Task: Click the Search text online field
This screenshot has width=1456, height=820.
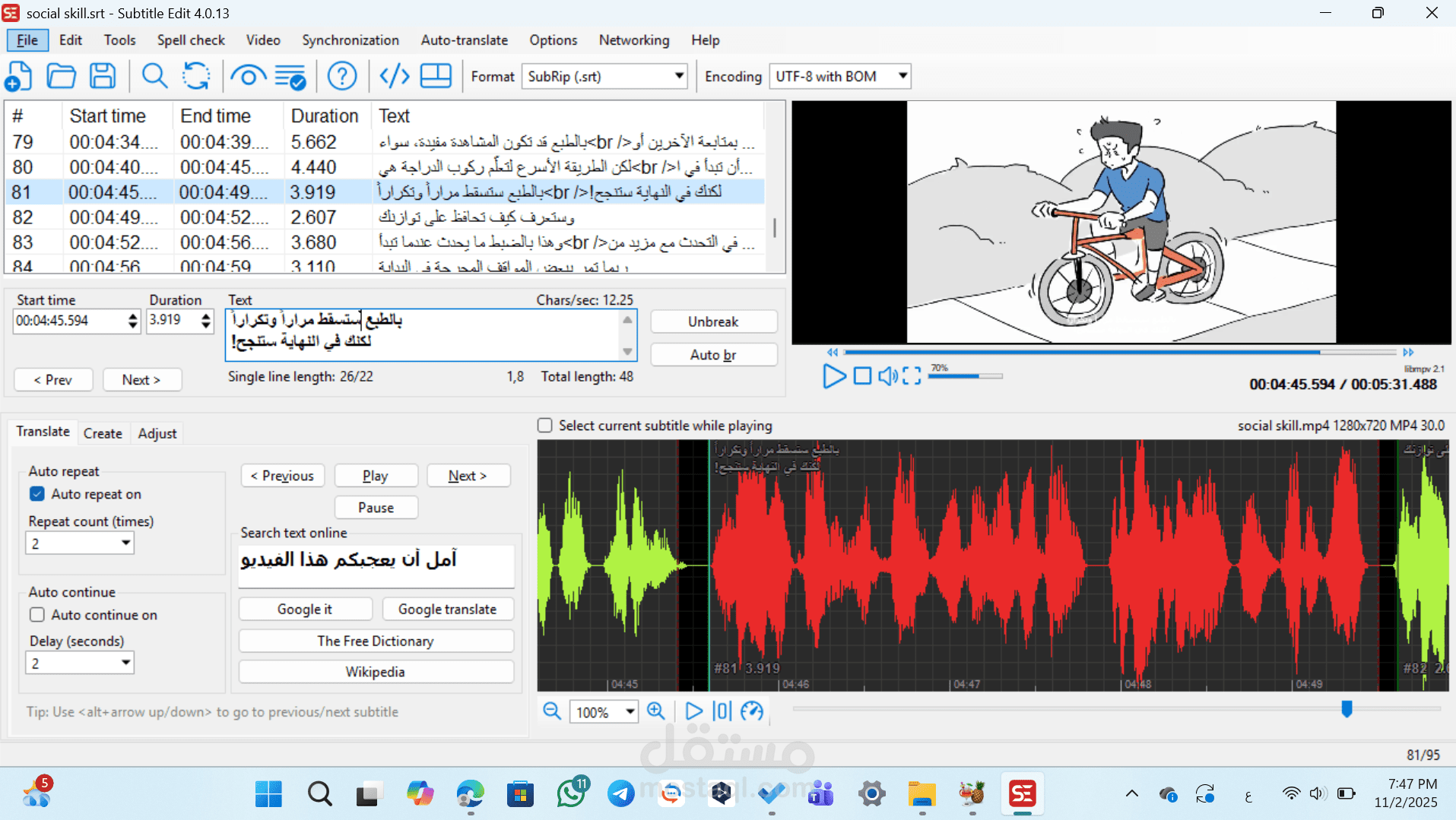Action: tap(376, 565)
